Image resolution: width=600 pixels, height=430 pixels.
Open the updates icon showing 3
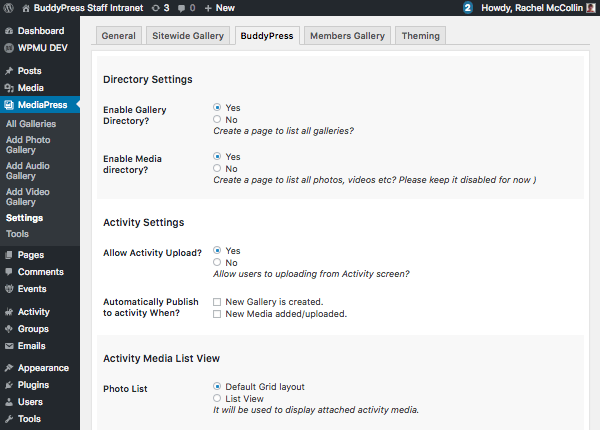click(x=155, y=8)
